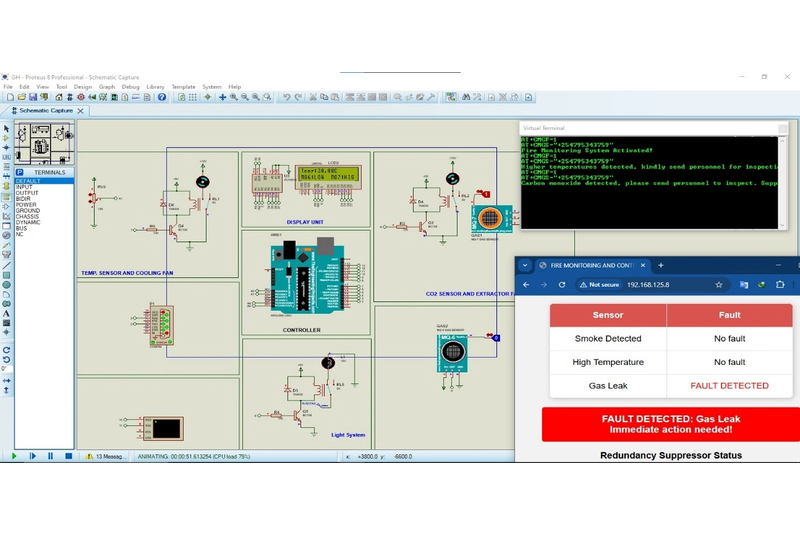Switch to Component Mode in the sidebar
Screen dimensions: 800x535
tap(6, 138)
